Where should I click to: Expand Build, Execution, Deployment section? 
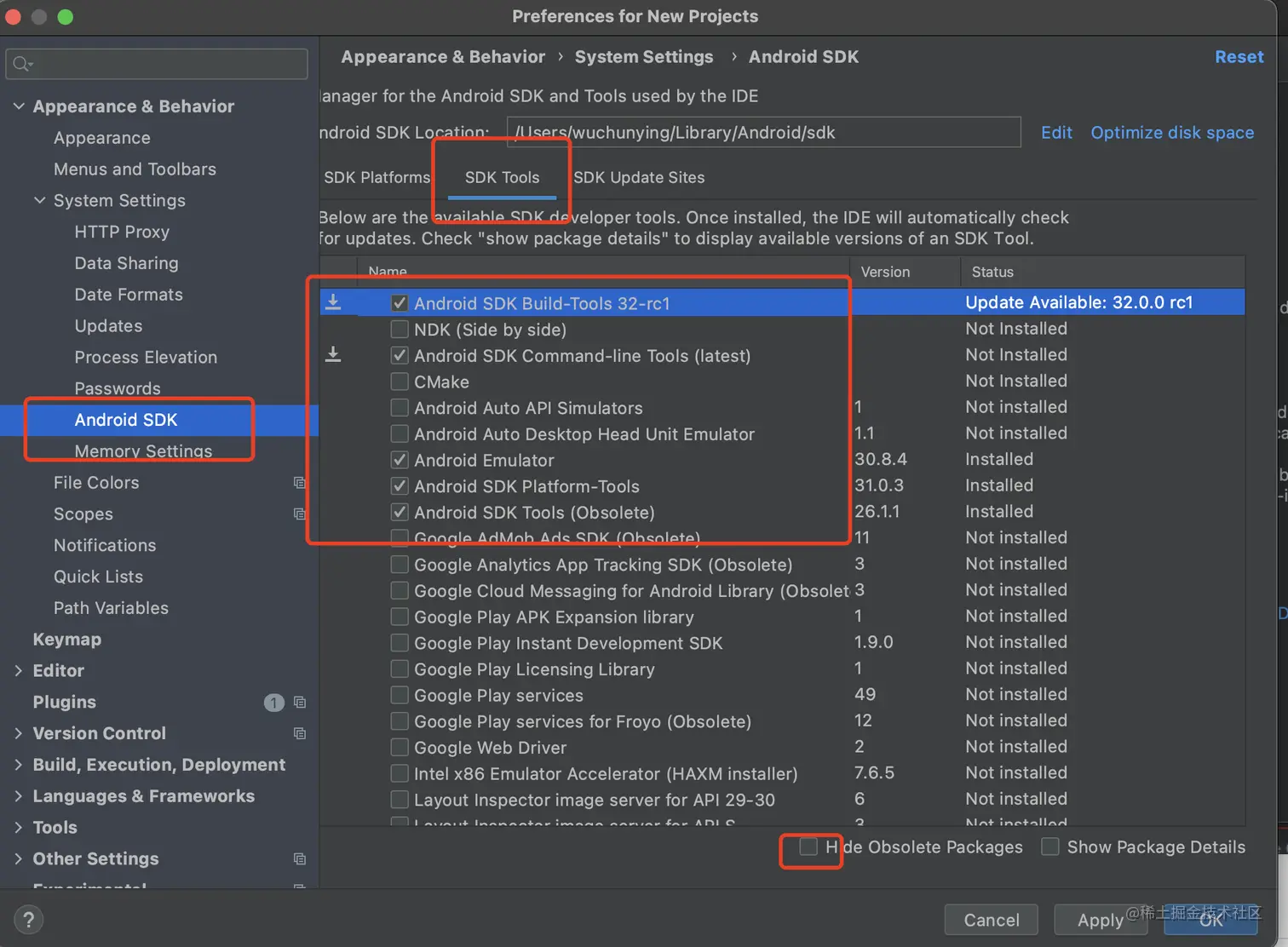19,765
